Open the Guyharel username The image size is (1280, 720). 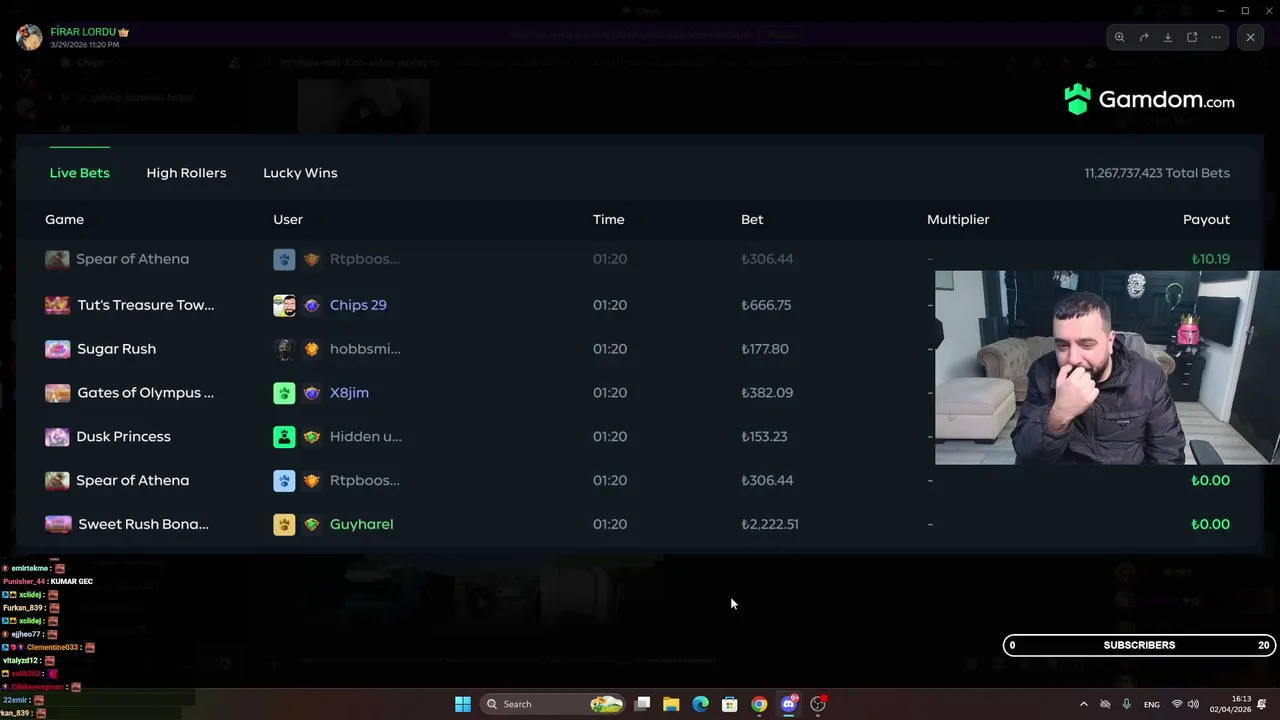361,524
